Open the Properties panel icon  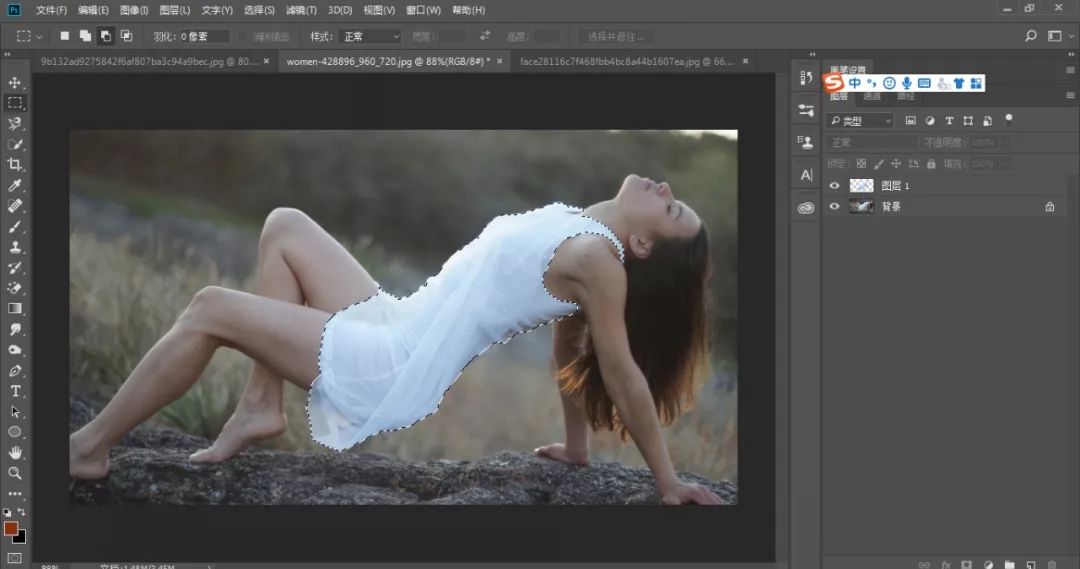tap(806, 110)
